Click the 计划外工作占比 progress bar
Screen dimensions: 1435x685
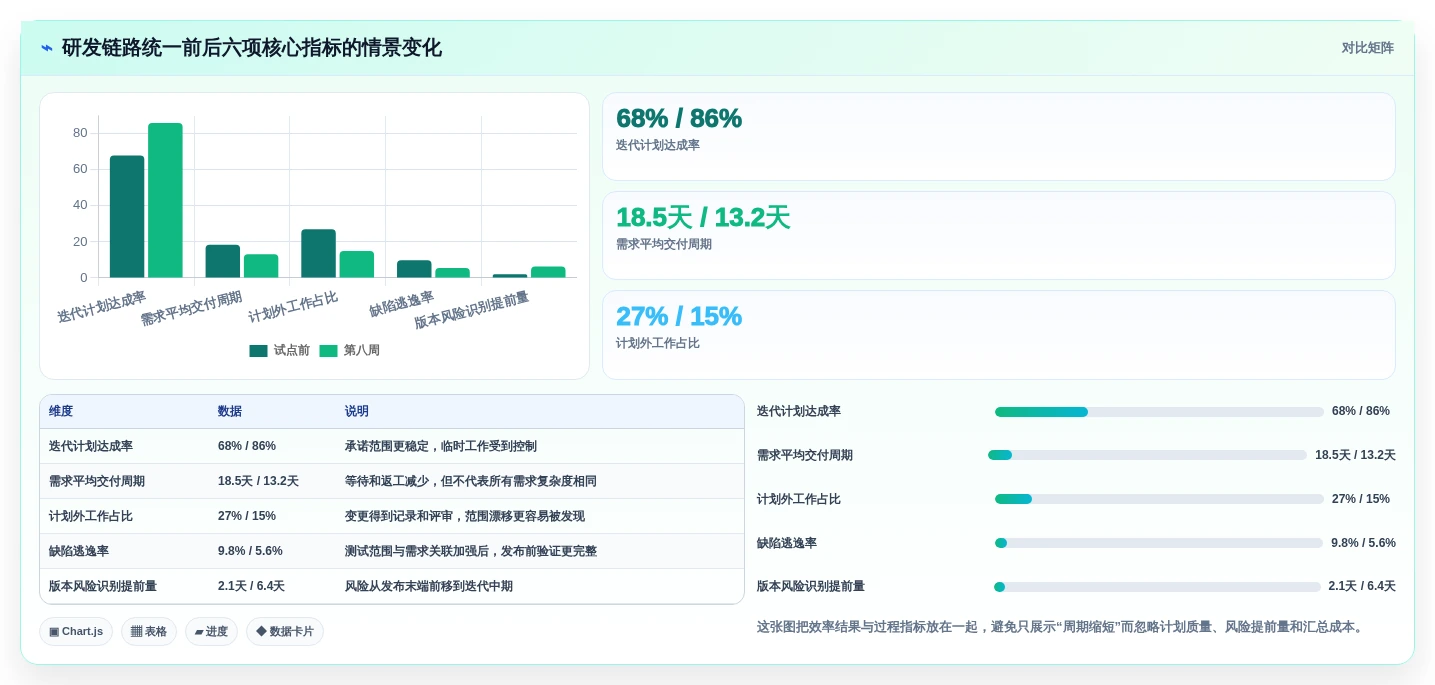click(1159, 499)
